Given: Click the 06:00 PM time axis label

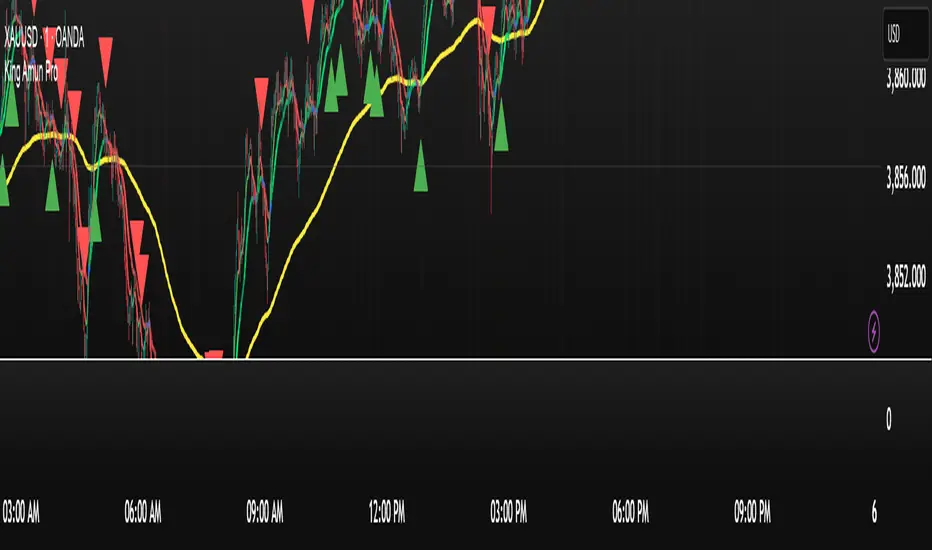Looking at the screenshot, I should [x=631, y=511].
